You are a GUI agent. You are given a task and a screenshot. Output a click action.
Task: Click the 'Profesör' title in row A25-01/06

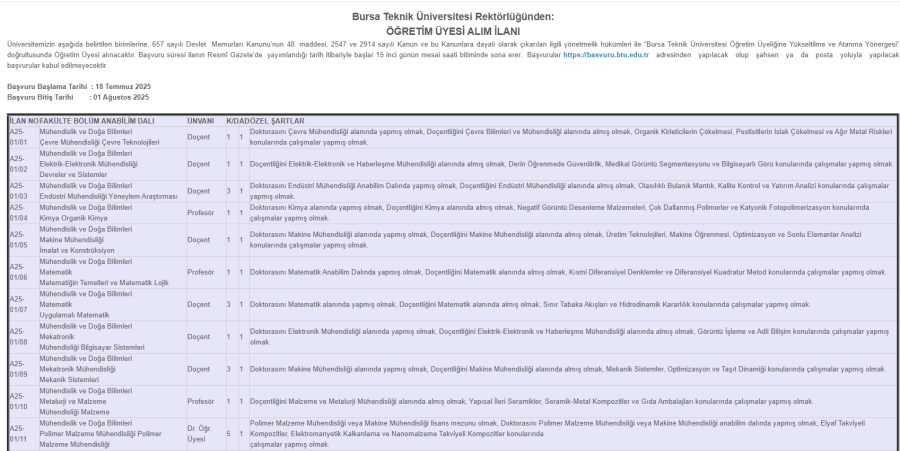[200, 272]
